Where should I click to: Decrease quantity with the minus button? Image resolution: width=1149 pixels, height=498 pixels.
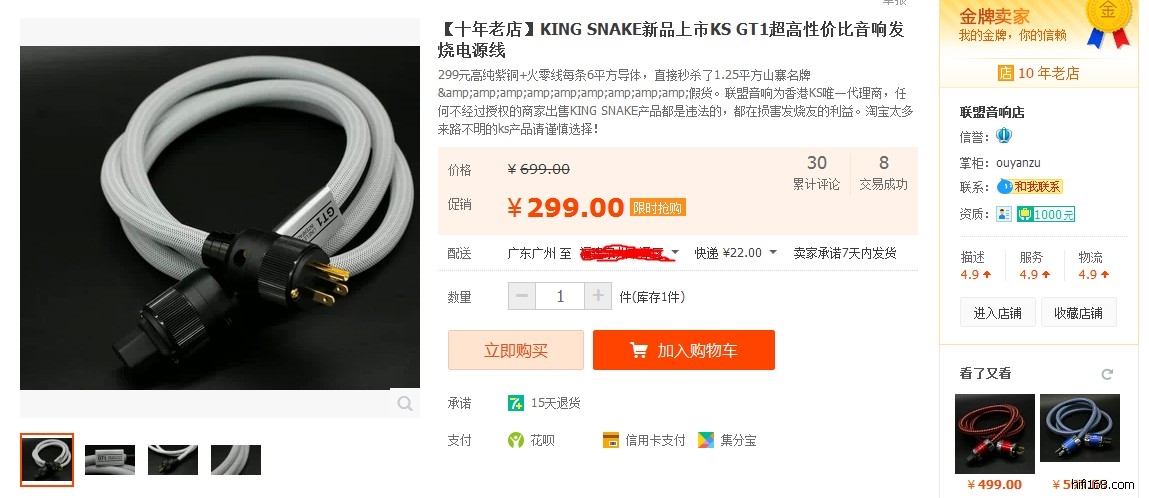pyautogui.click(x=522, y=297)
